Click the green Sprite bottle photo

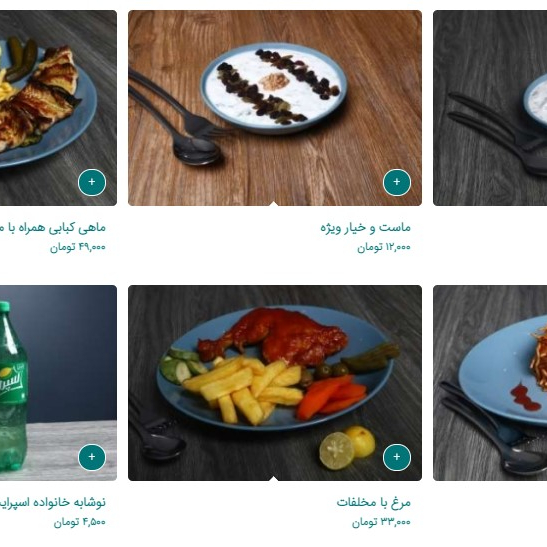pyautogui.click(x=58, y=383)
